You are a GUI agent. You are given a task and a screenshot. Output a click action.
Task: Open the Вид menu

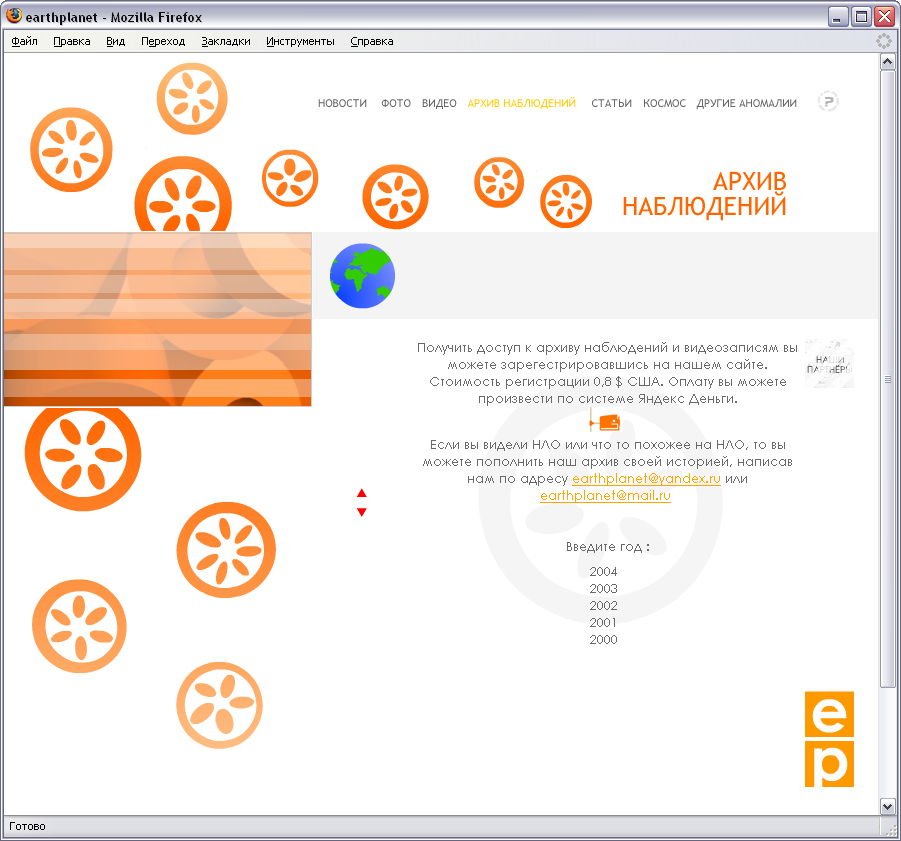tap(115, 41)
